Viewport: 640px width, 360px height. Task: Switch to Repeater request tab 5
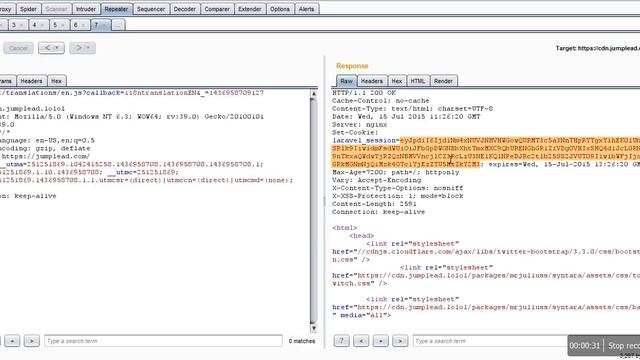[55, 25]
